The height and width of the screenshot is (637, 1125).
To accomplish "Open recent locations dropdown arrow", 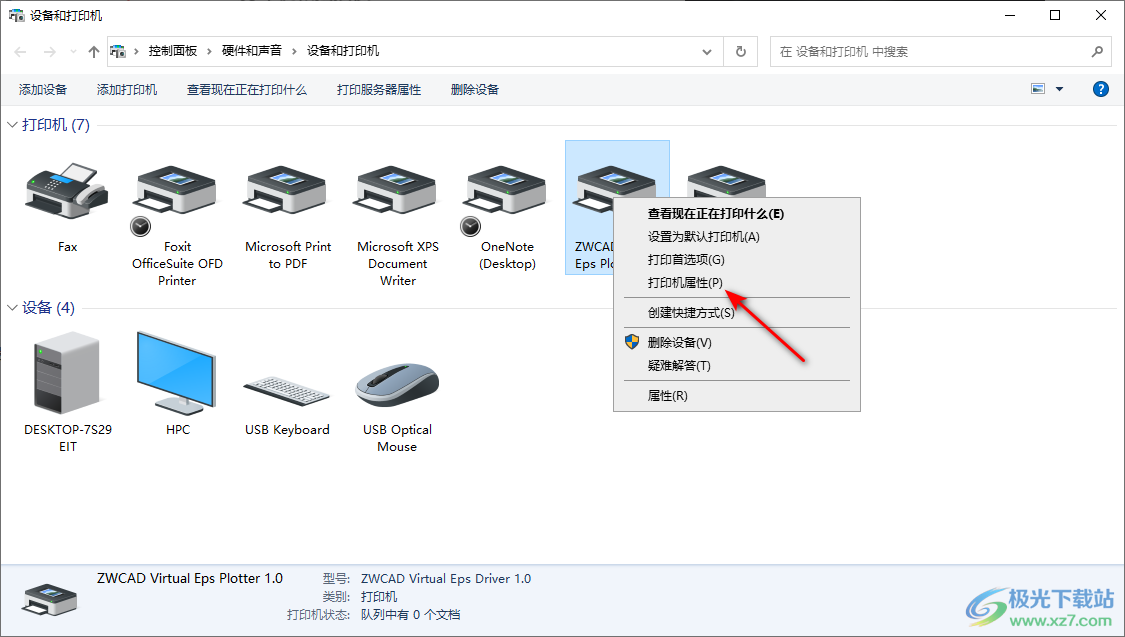I will (73, 52).
